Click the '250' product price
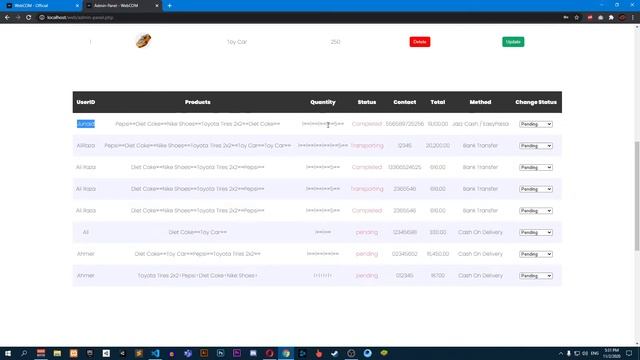Screen dimensions: 640x360 pyautogui.click(x=335, y=42)
